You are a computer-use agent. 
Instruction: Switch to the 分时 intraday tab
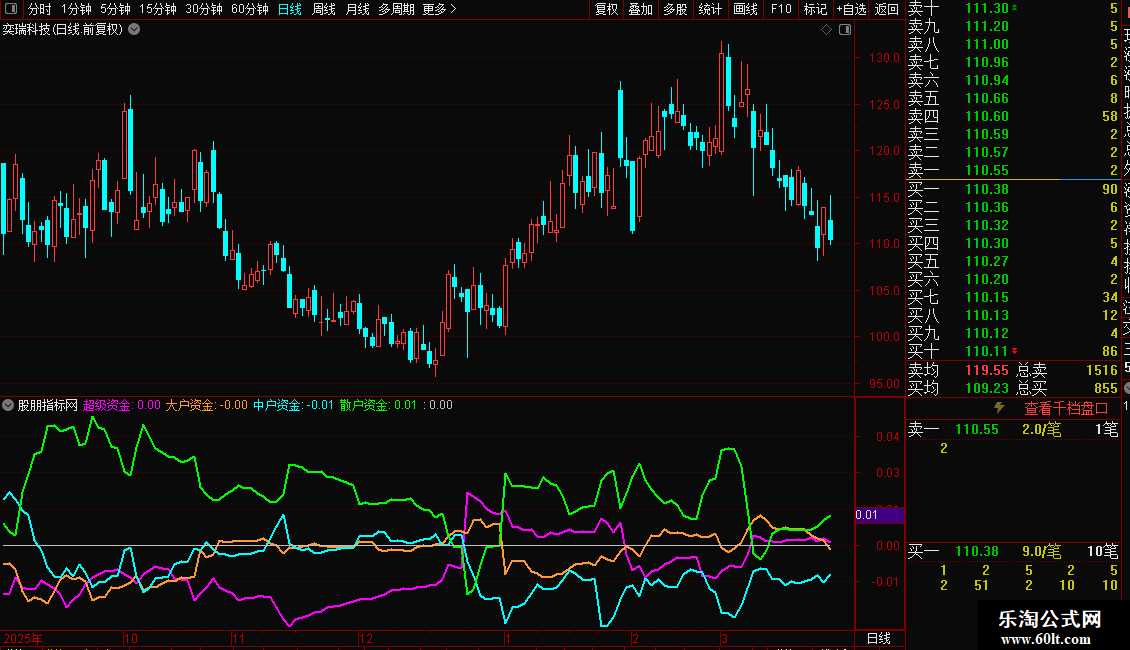(x=39, y=9)
